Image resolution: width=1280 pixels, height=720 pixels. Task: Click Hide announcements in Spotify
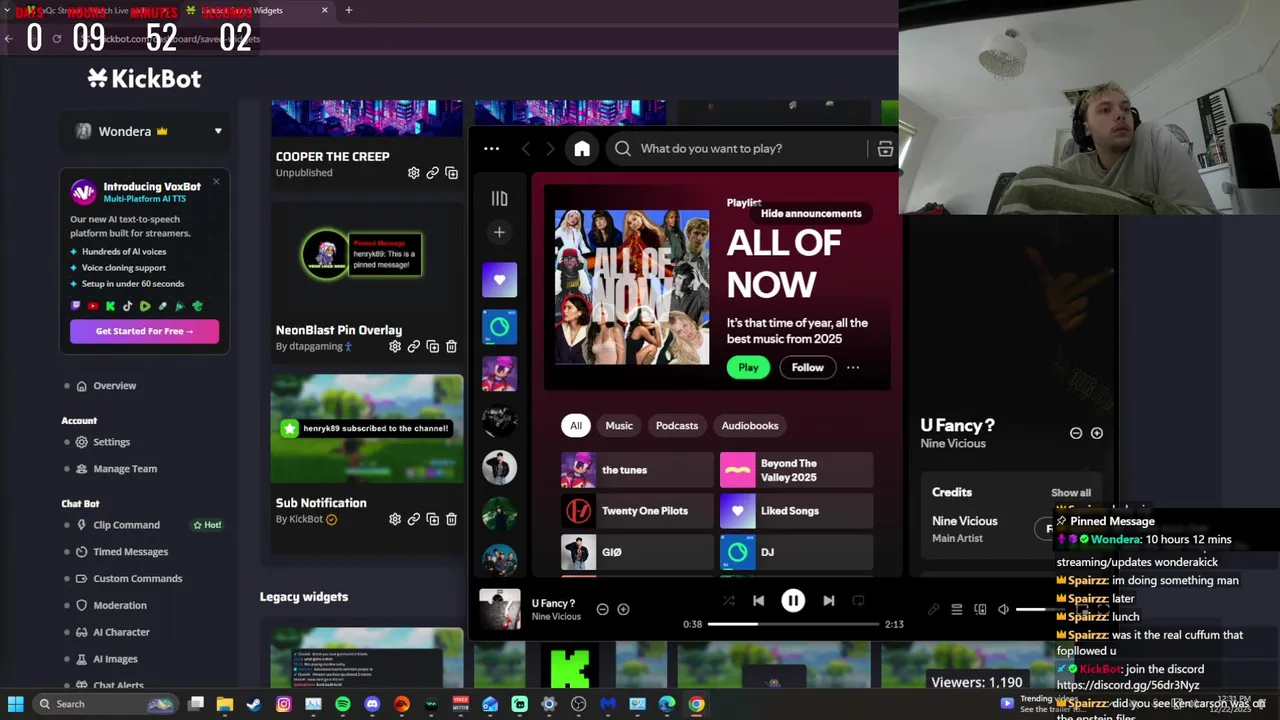[811, 213]
